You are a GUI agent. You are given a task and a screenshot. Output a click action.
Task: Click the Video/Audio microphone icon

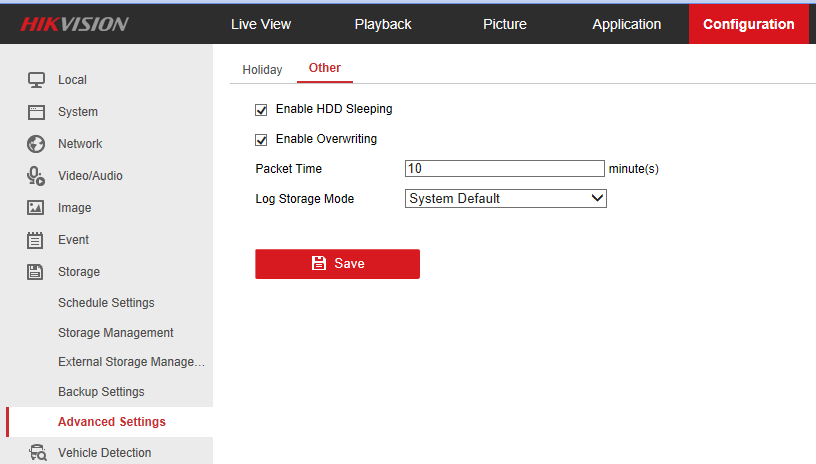(36, 176)
